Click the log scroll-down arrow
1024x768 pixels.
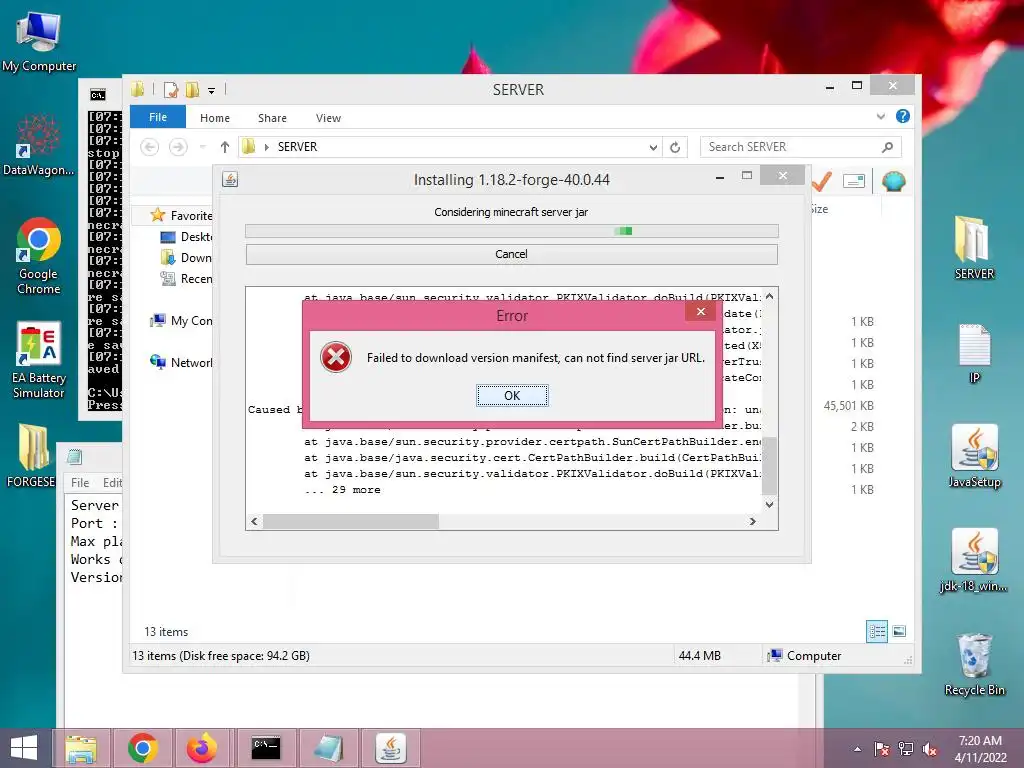click(x=769, y=504)
